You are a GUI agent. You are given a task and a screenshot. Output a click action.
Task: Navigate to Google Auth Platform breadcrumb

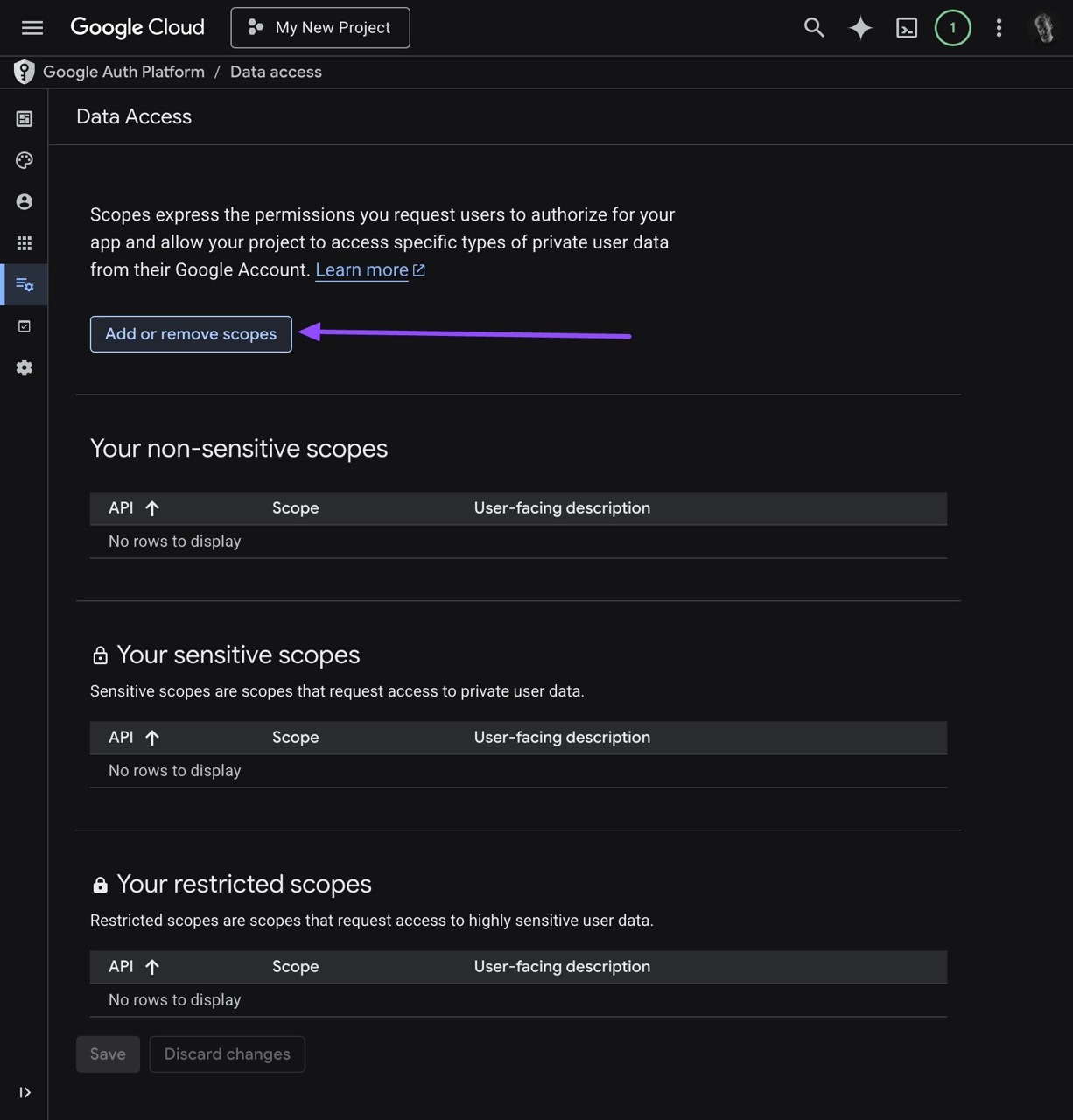tap(124, 72)
